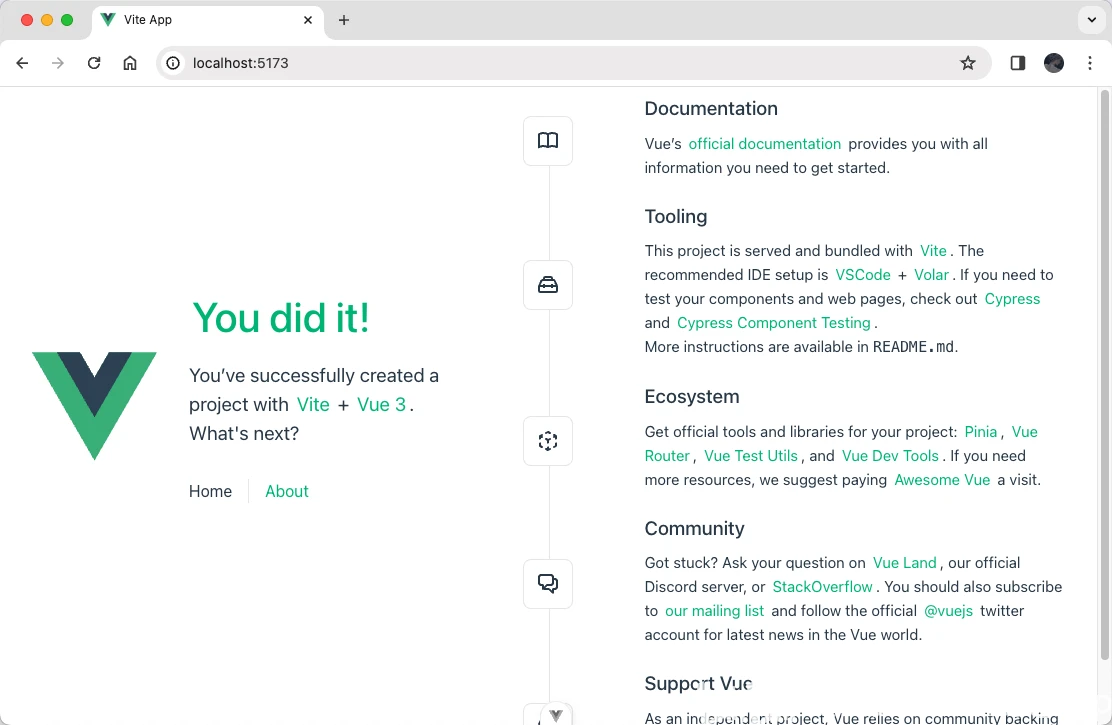This screenshot has width=1112, height=725.
Task: Visit the Cypress Component Testing link
Action: tap(774, 323)
